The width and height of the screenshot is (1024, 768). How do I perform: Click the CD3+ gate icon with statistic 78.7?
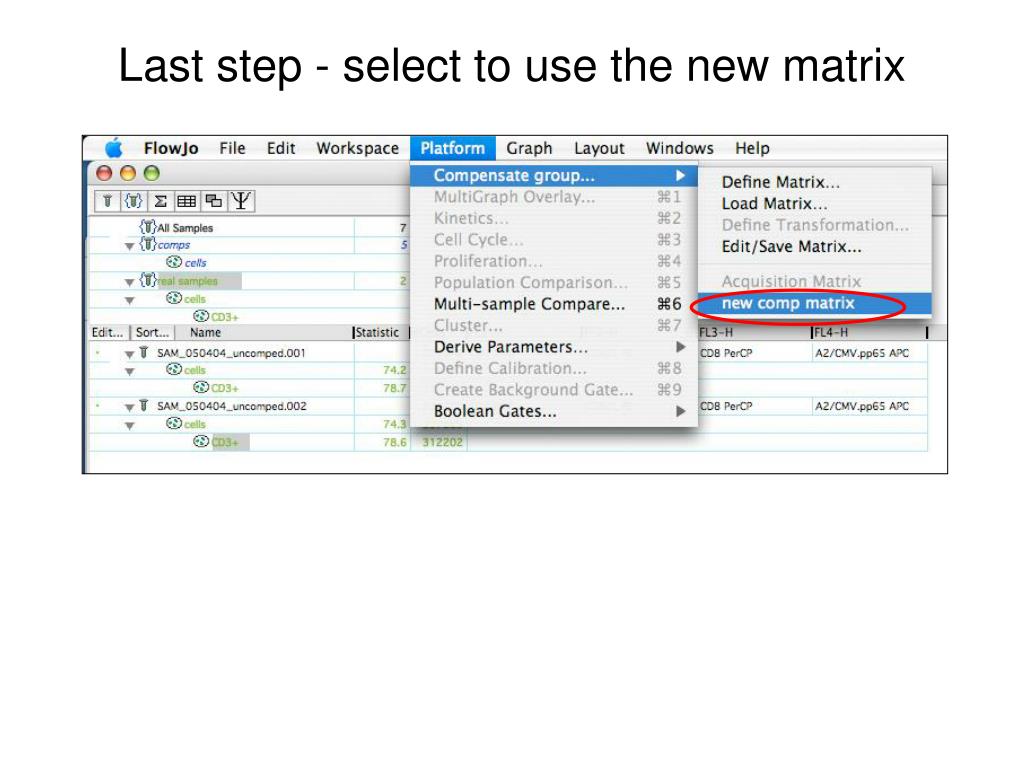pos(201,387)
